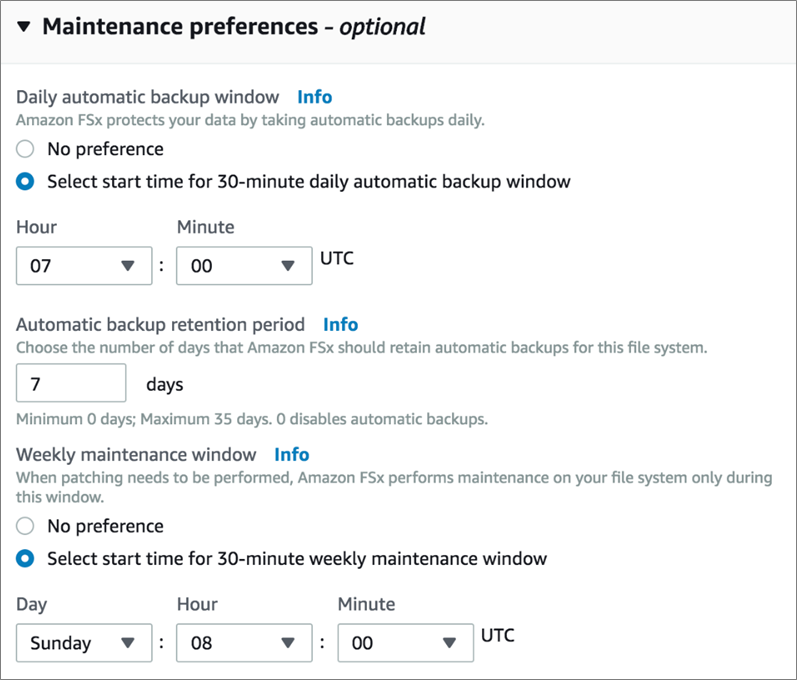Click the arrow on the Sunday dropdown
This screenshot has height=680, width=797.
pyautogui.click(x=128, y=643)
